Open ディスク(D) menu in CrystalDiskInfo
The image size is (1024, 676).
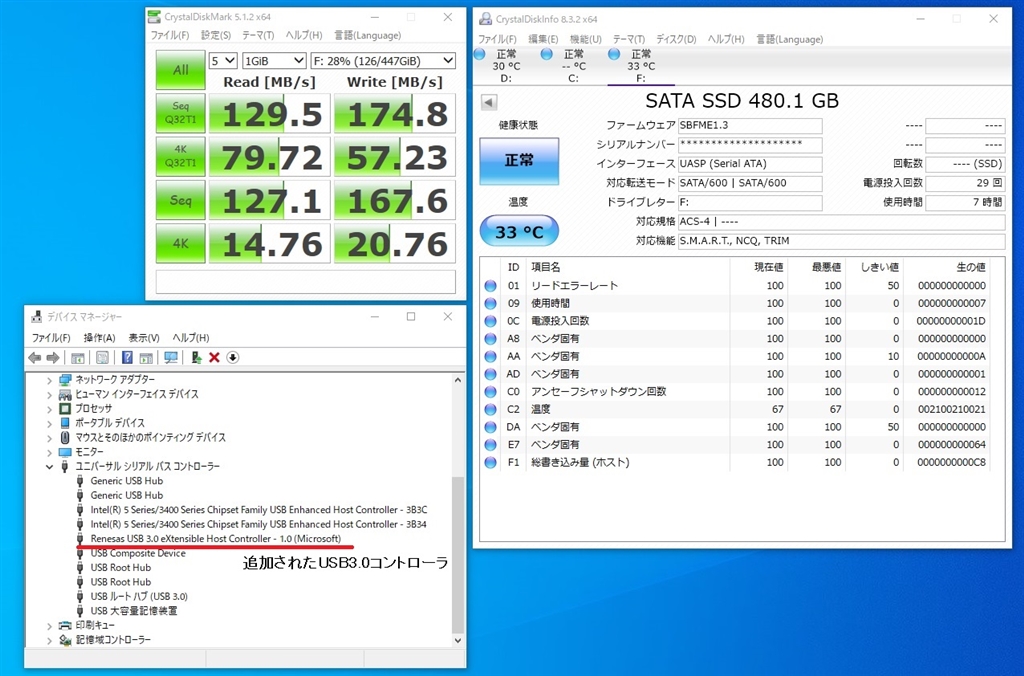click(x=676, y=39)
